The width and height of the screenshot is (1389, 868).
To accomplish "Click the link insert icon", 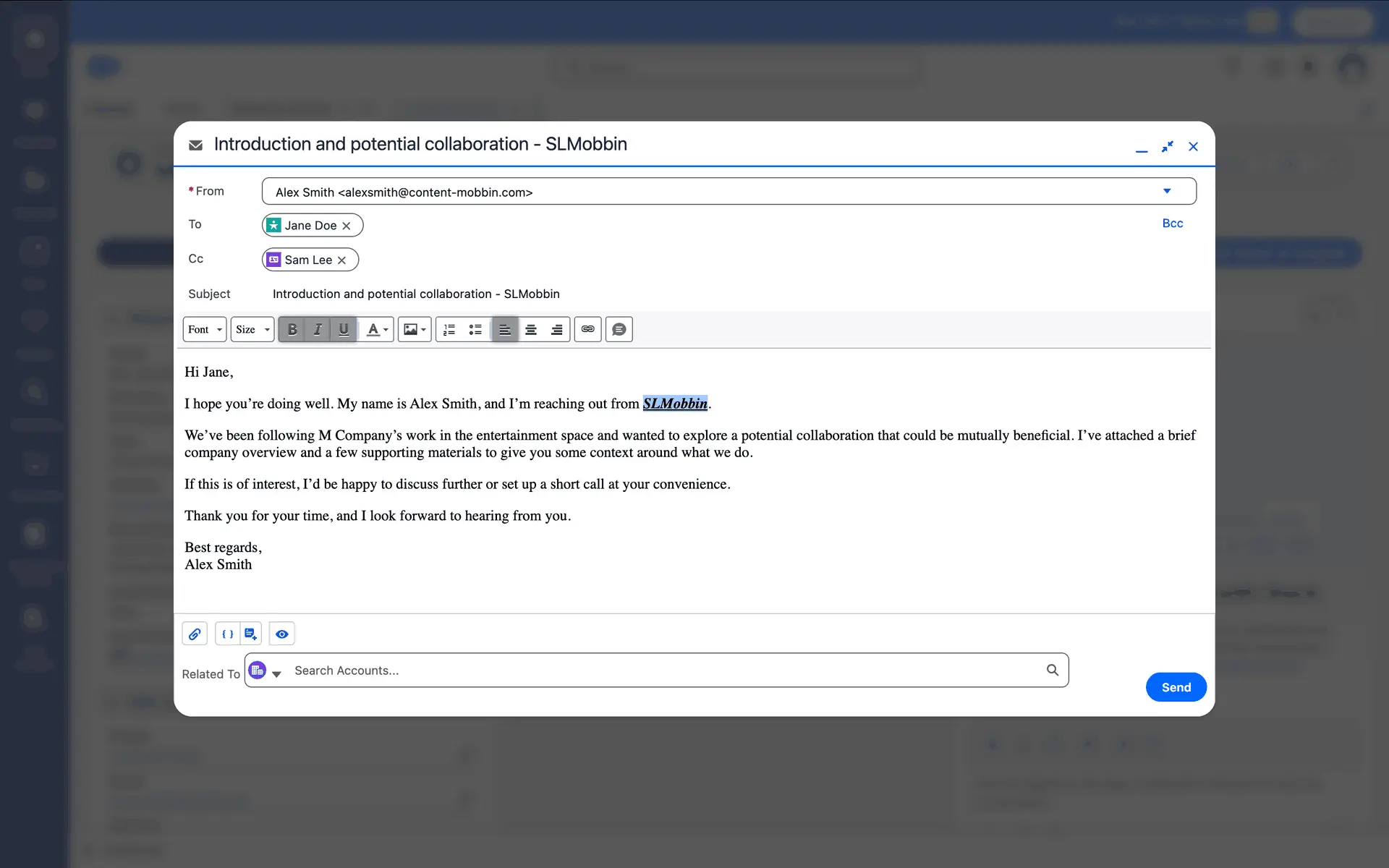I will pos(587,329).
